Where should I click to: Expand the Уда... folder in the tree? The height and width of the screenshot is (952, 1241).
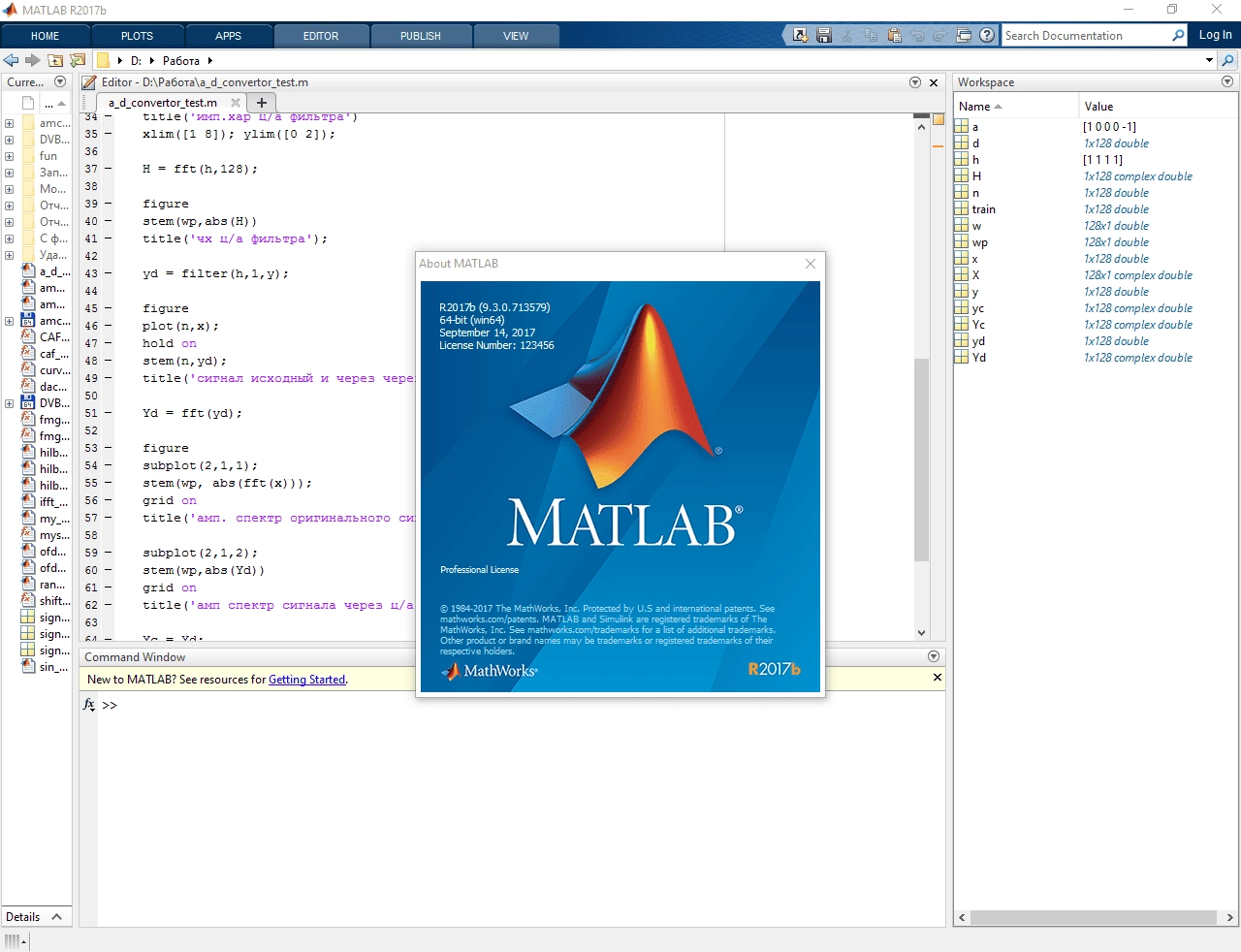[x=9, y=255]
